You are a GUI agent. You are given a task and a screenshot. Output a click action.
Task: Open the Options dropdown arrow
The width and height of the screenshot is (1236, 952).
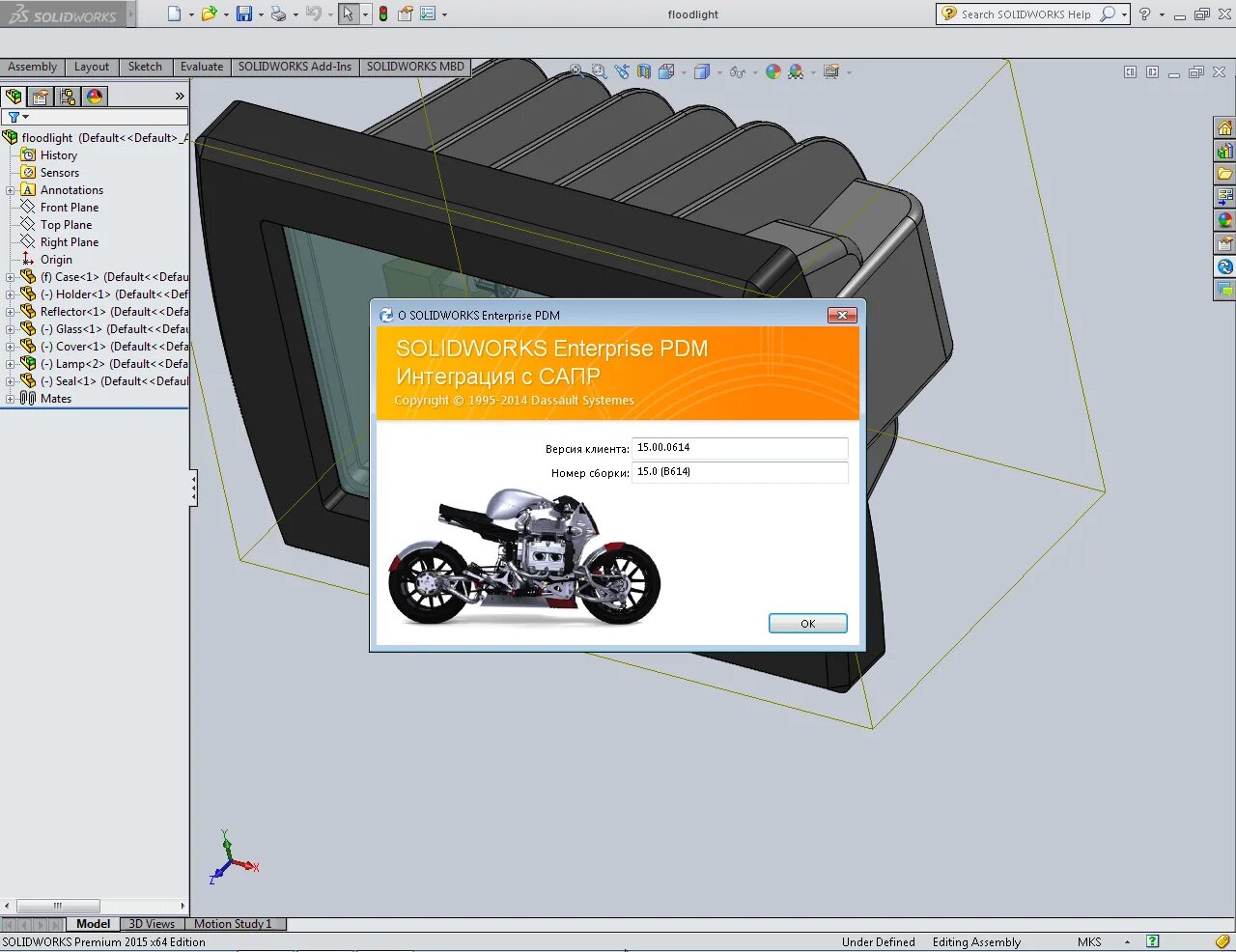point(444,14)
